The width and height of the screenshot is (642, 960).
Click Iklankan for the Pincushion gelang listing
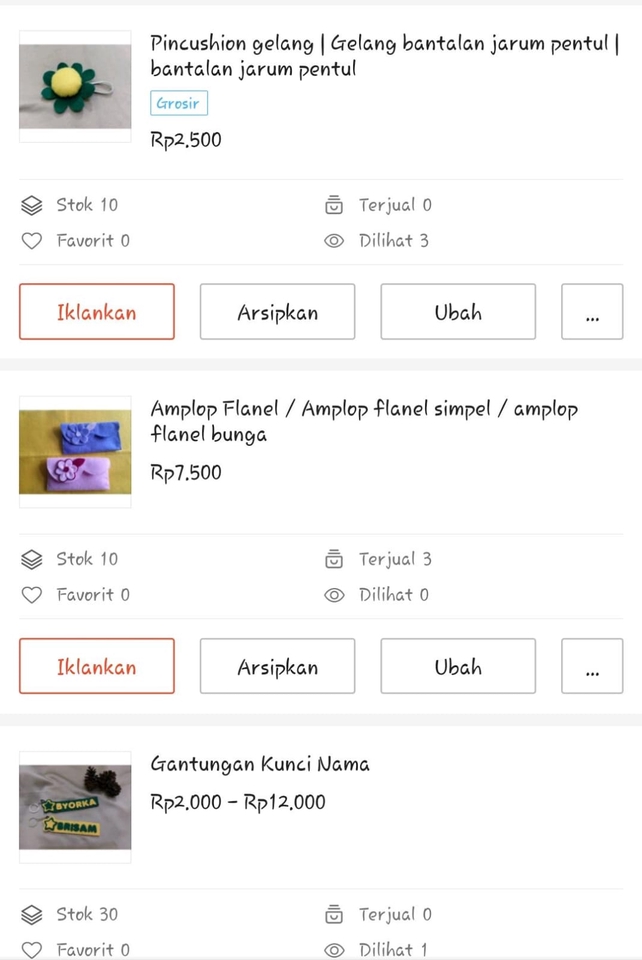click(x=96, y=312)
